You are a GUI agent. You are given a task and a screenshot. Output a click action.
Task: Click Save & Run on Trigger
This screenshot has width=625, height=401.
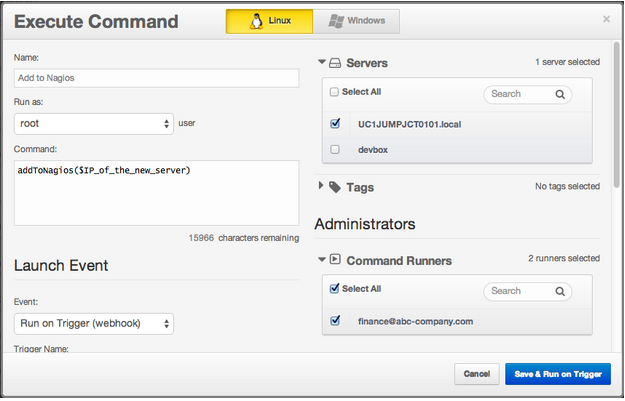point(557,374)
